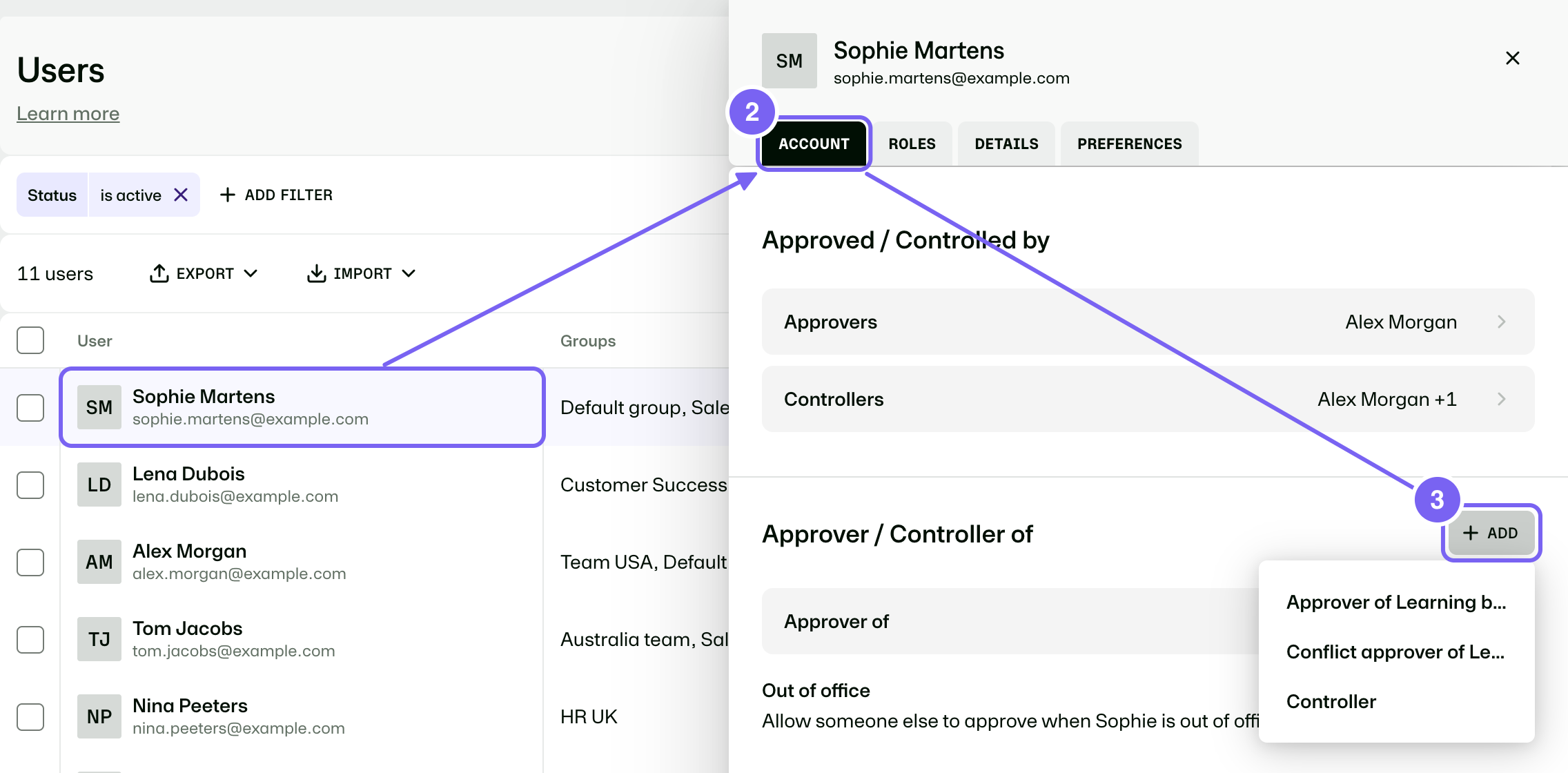Close the Sophie Martens side panel
Image resolution: width=1568 pixels, height=773 pixels.
point(1512,58)
